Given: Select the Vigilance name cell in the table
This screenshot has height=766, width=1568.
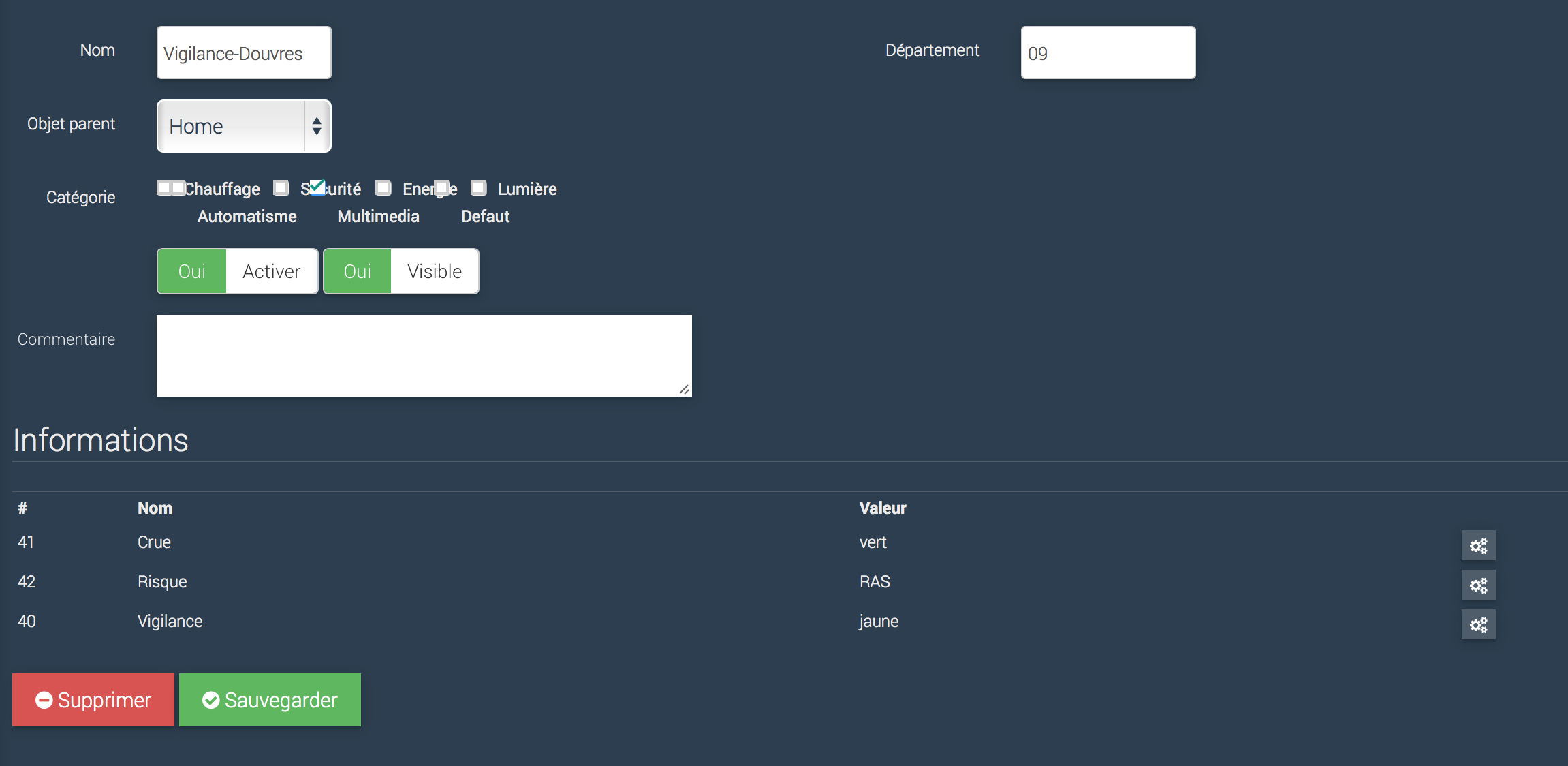Looking at the screenshot, I should click(x=170, y=621).
